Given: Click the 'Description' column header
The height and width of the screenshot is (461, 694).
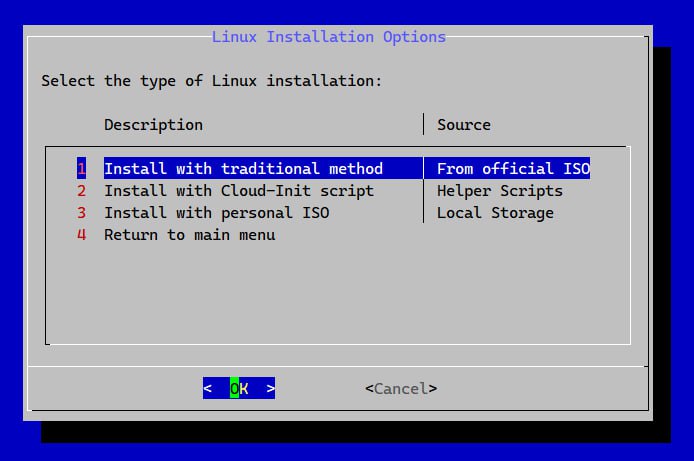Looking at the screenshot, I should [x=154, y=125].
